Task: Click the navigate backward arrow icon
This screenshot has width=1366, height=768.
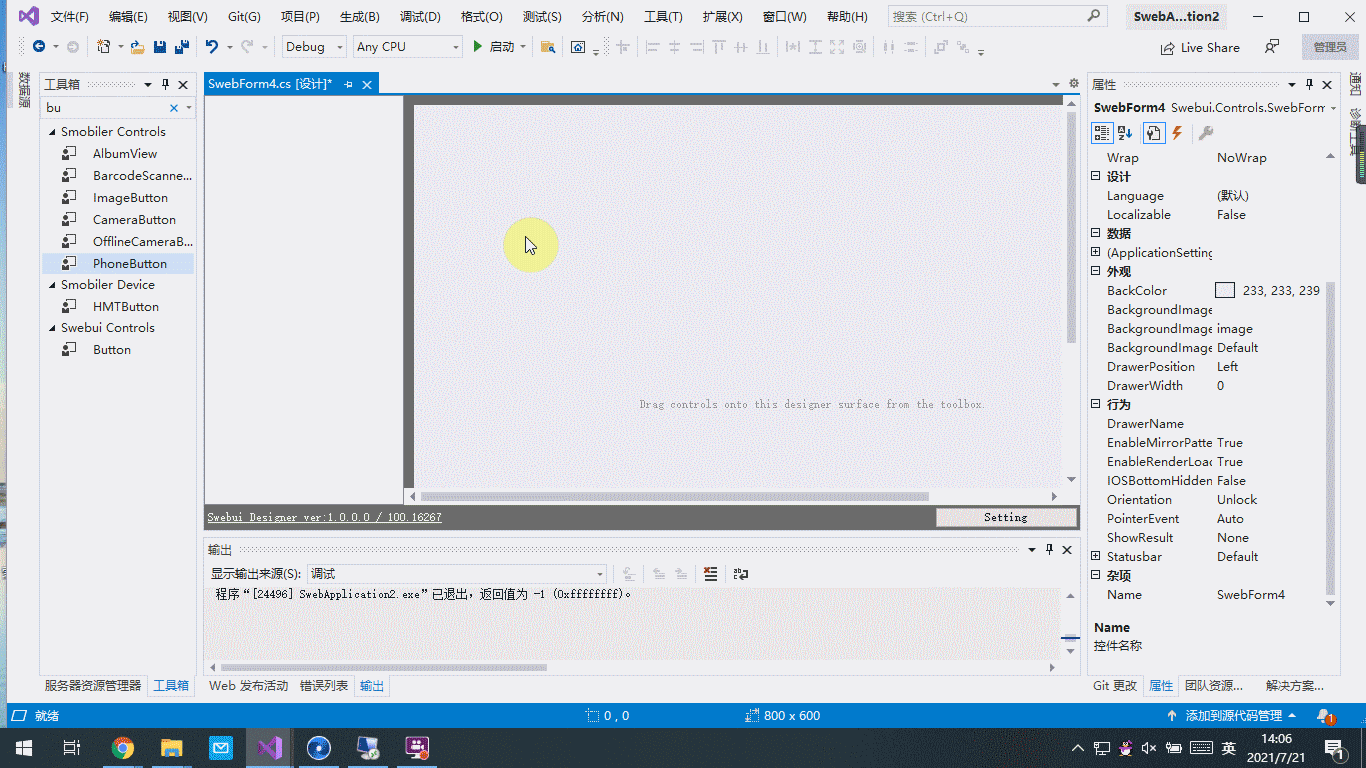Action: [39, 47]
